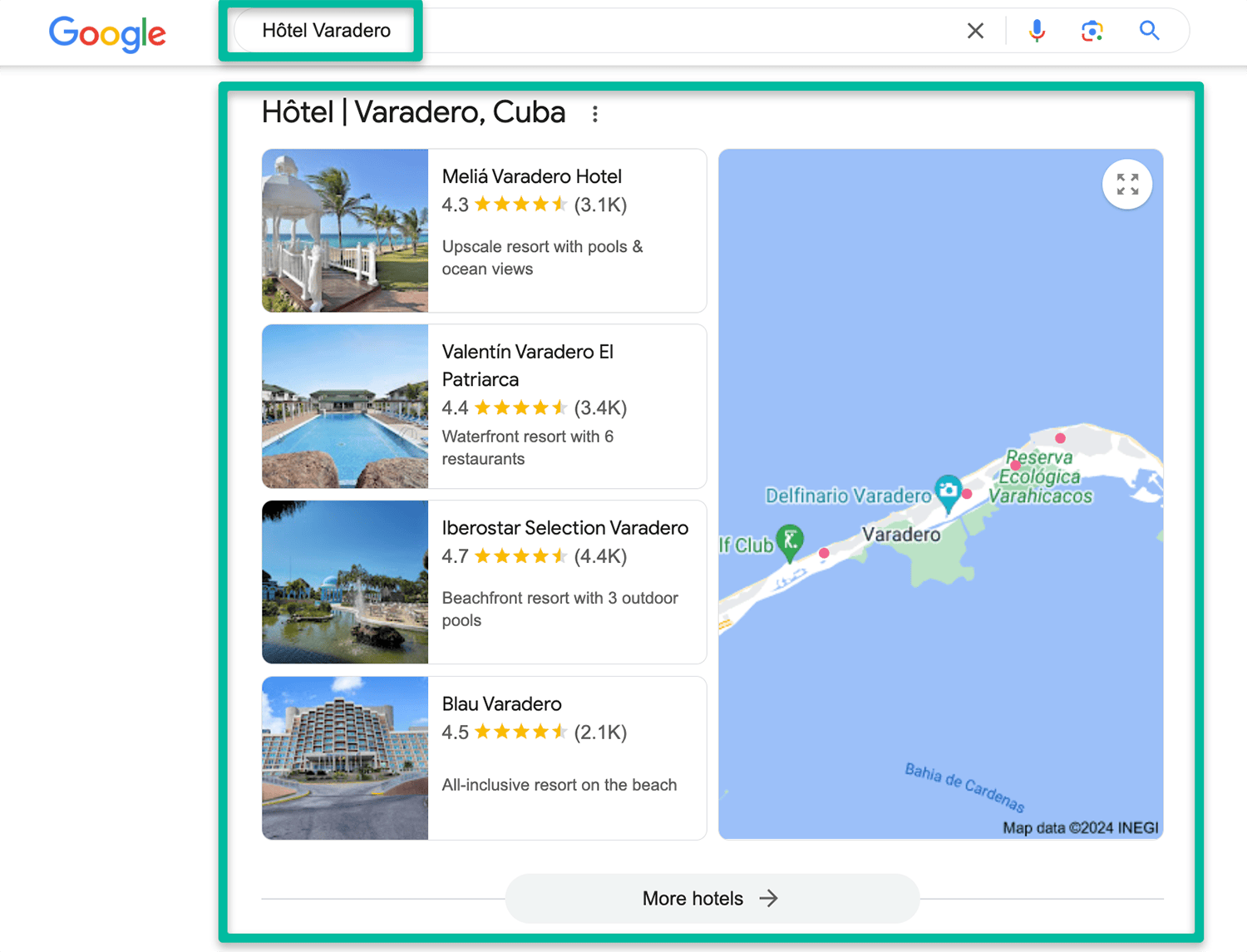Click the Map data ©2024 INEGI attribution

pyautogui.click(x=1081, y=828)
